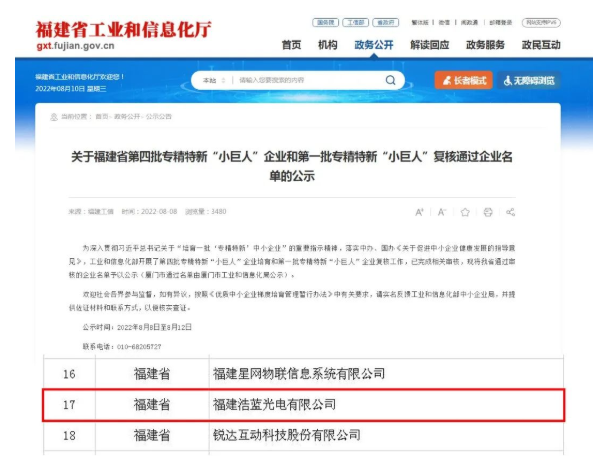Go to 解读回应 section
This screenshot has width=611, height=456.
[x=429, y=45]
